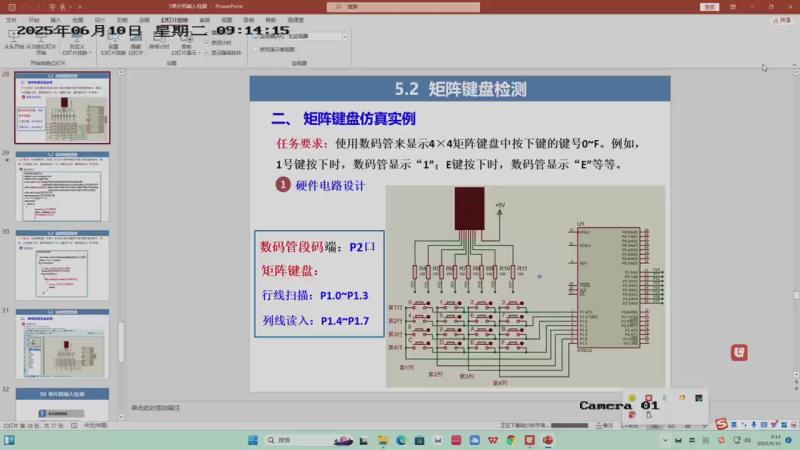Click the Sign in (登录) button
This screenshot has height=450, width=800.
point(709,7)
